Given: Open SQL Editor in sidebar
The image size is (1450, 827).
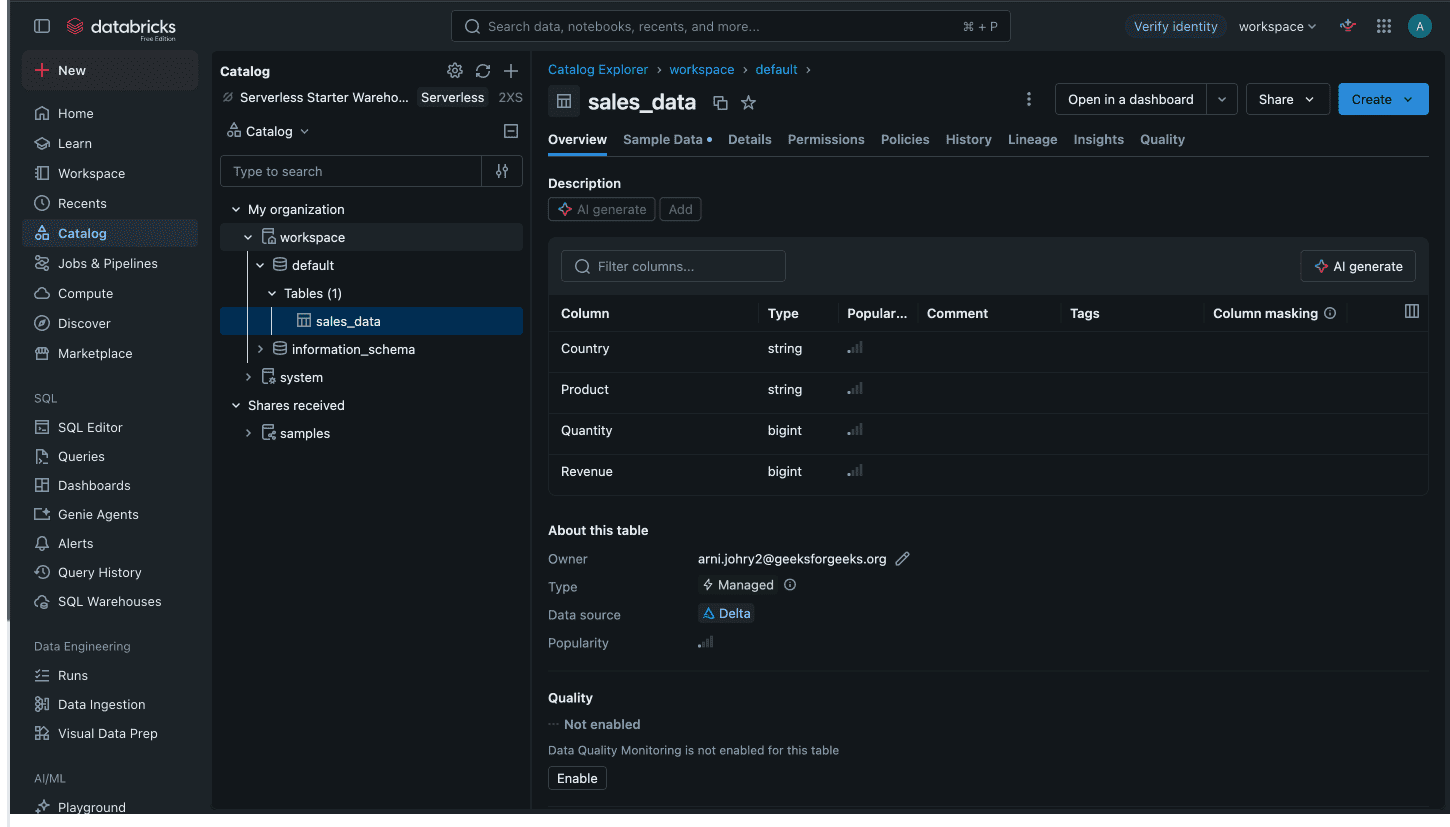Looking at the screenshot, I should 89,427.
